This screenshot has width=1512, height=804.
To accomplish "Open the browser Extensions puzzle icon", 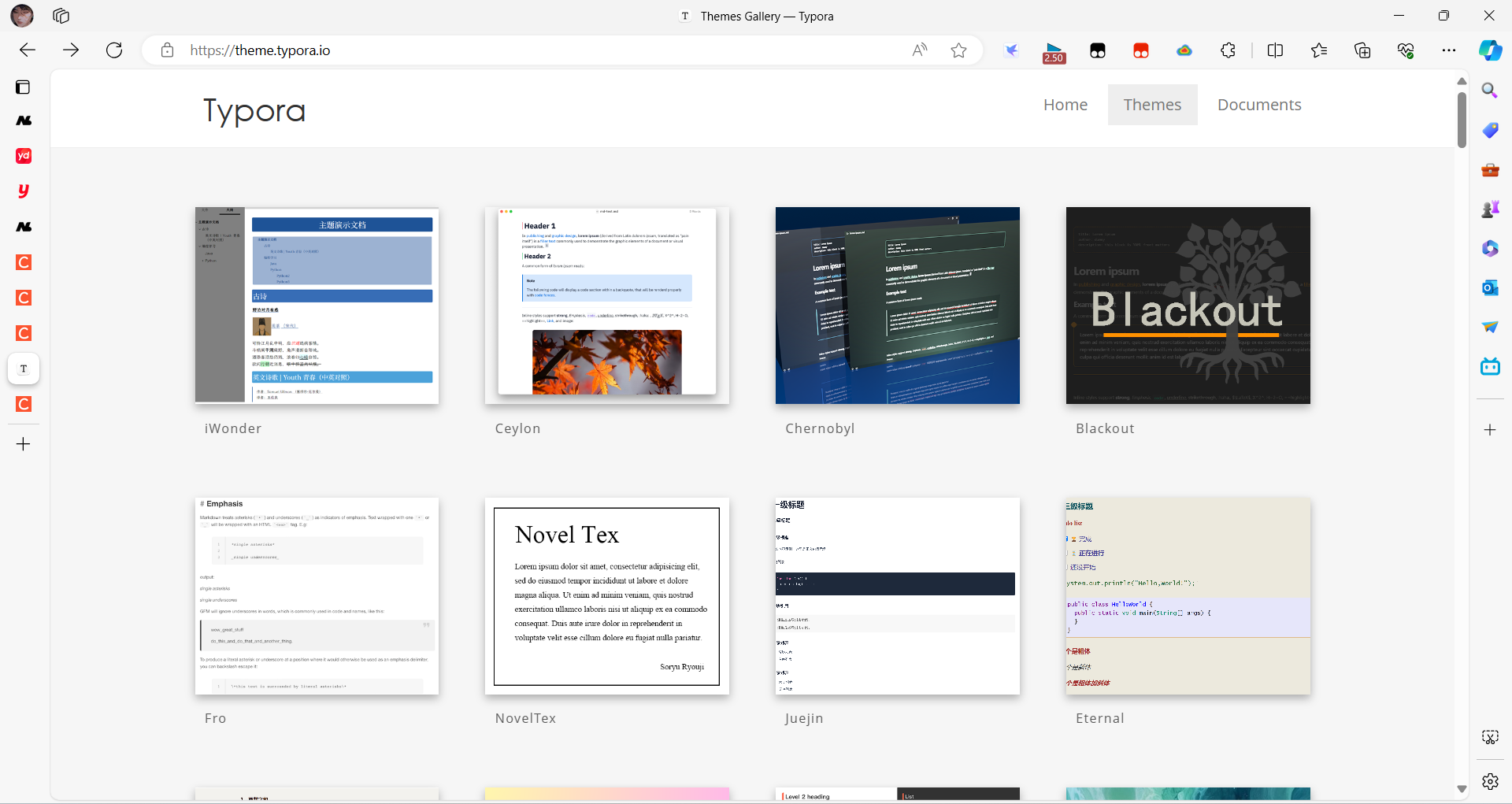I will [1228, 50].
